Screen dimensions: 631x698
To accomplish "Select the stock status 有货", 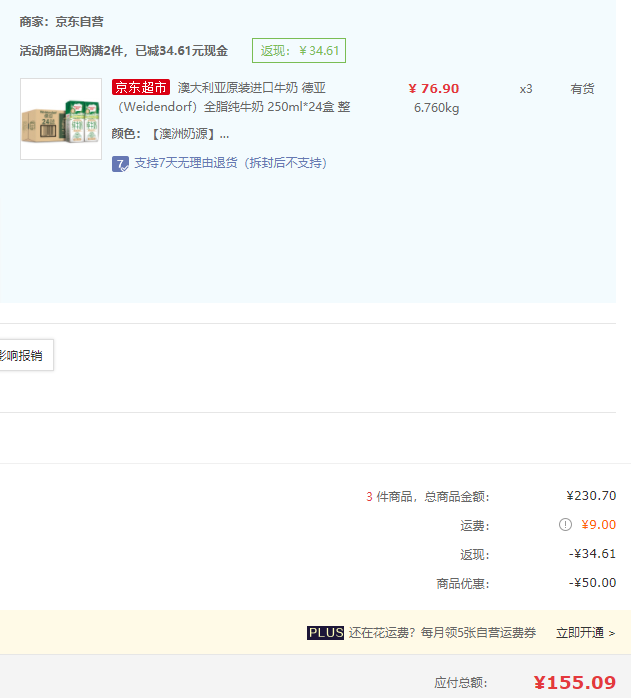I will point(582,89).
